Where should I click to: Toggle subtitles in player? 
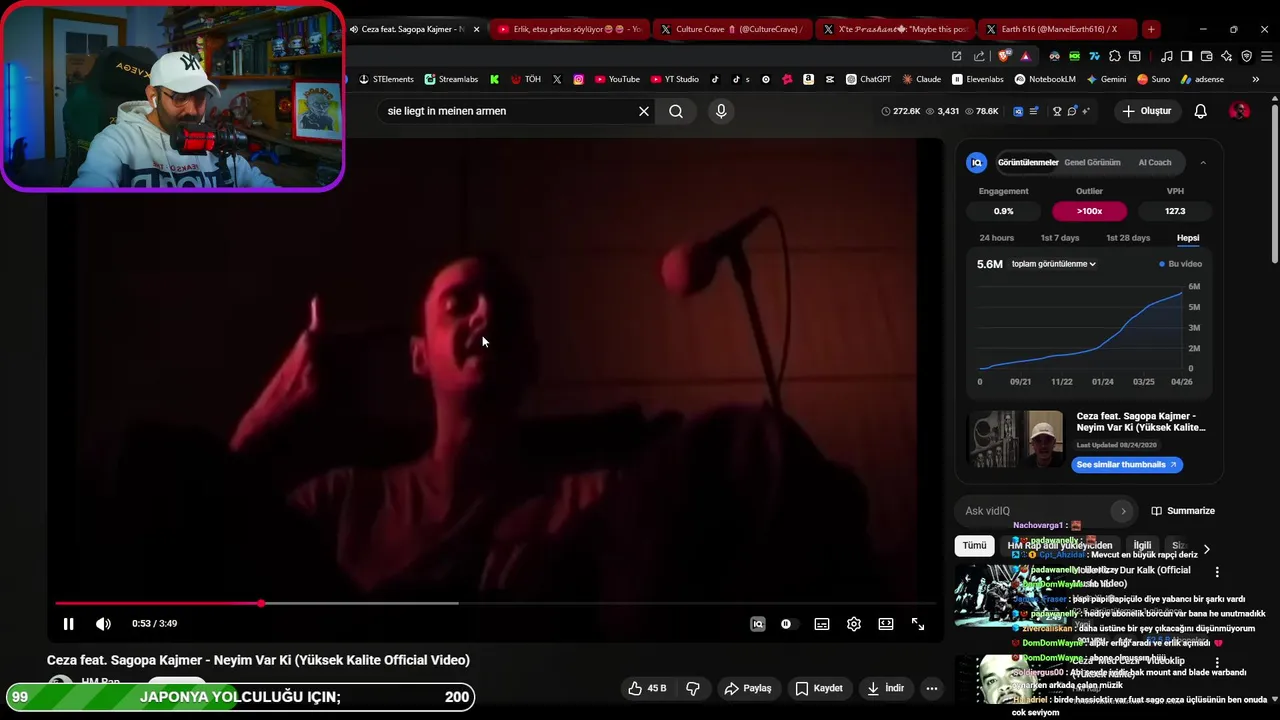[x=822, y=624]
